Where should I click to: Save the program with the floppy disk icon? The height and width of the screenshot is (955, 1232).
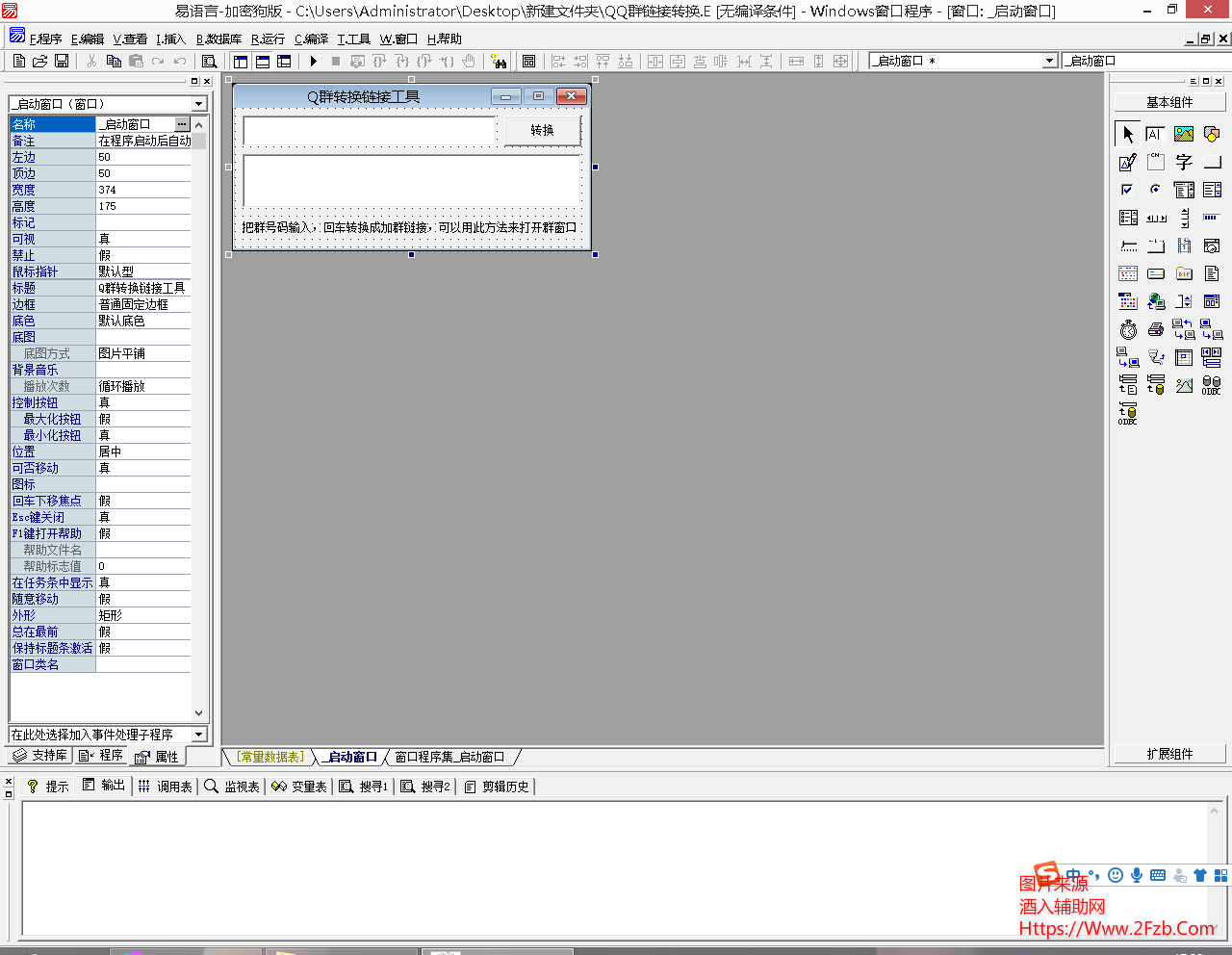point(62,61)
